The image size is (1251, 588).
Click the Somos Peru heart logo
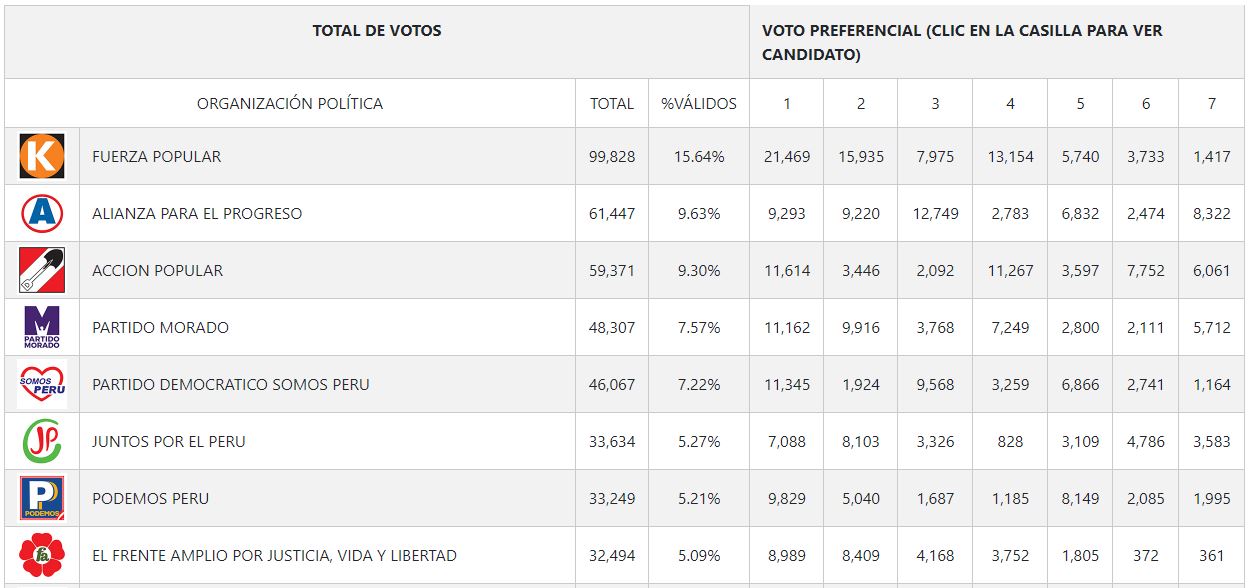(x=42, y=384)
